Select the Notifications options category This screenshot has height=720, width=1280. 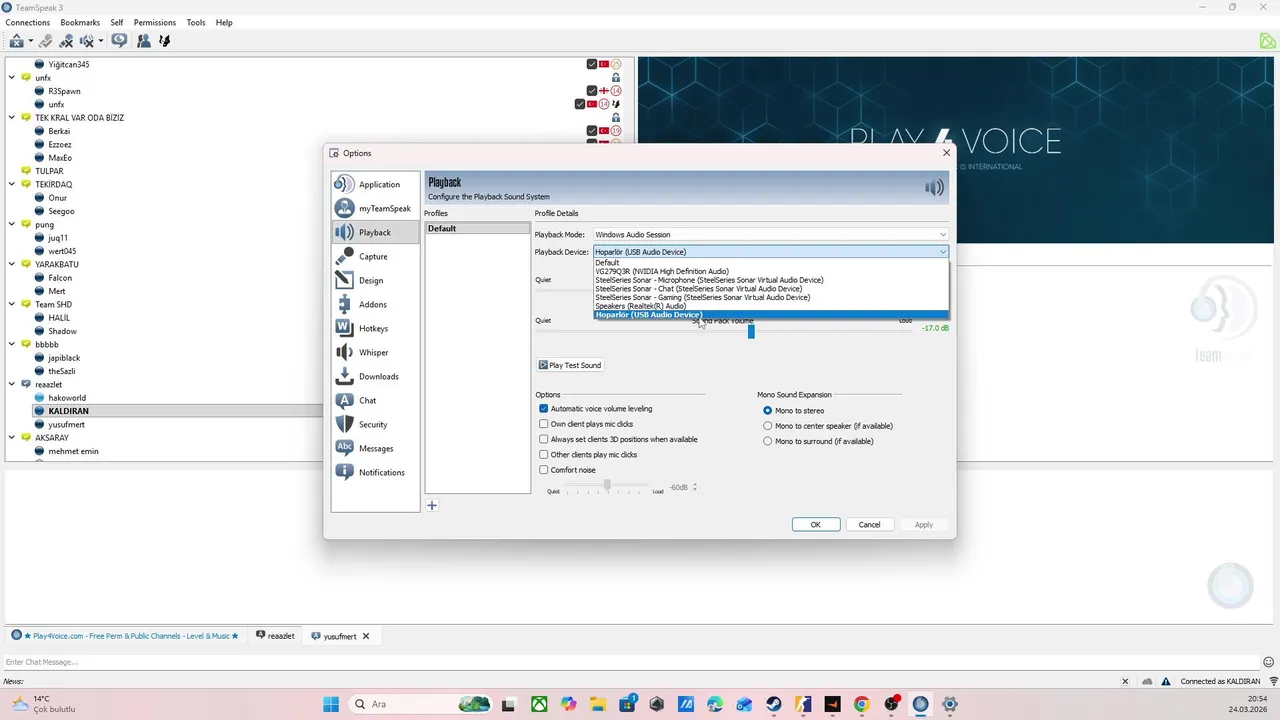[x=375, y=472]
